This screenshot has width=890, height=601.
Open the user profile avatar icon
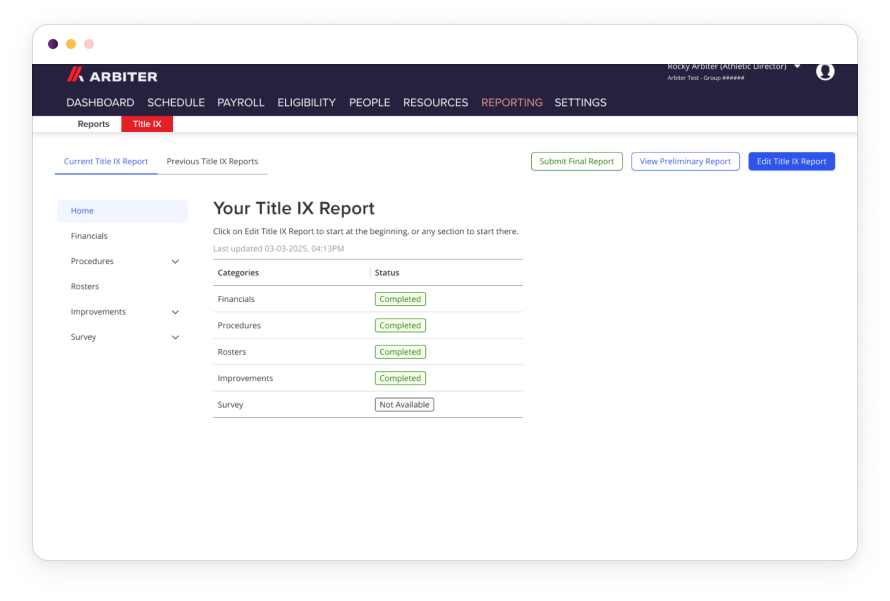[x=825, y=71]
